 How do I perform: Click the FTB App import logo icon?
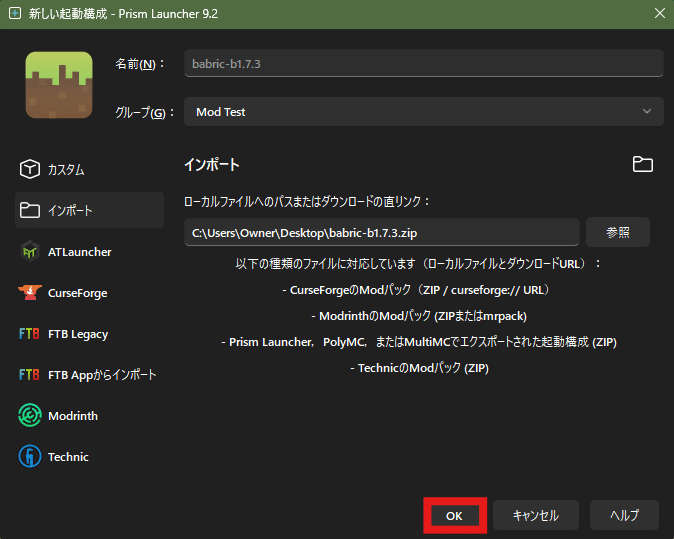29,375
